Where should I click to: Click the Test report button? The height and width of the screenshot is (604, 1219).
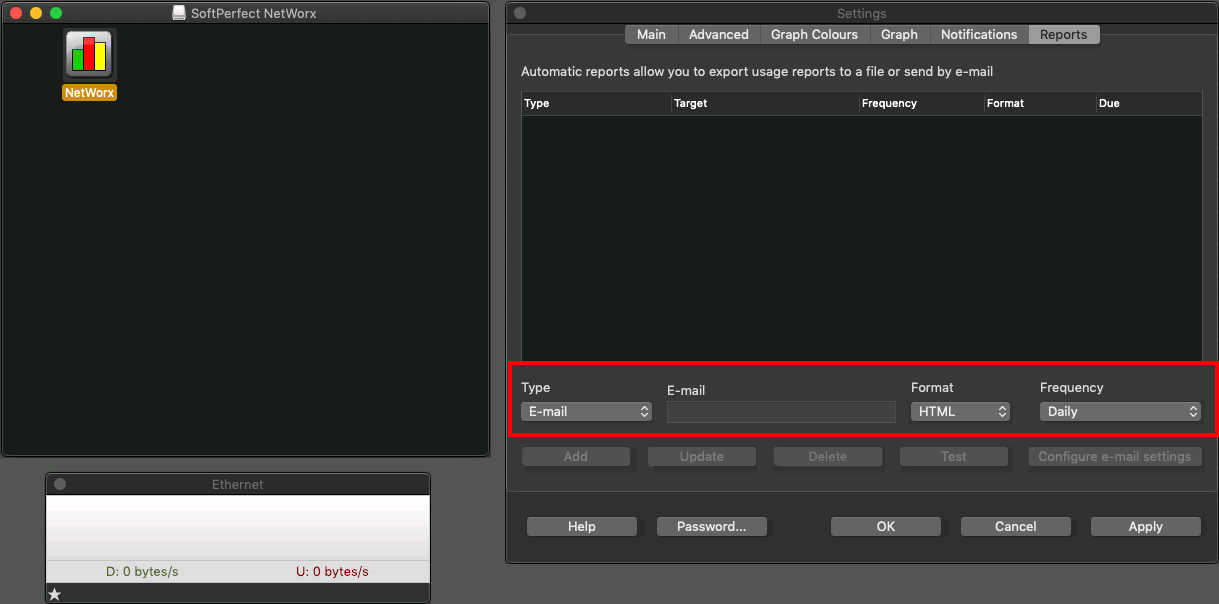point(954,456)
